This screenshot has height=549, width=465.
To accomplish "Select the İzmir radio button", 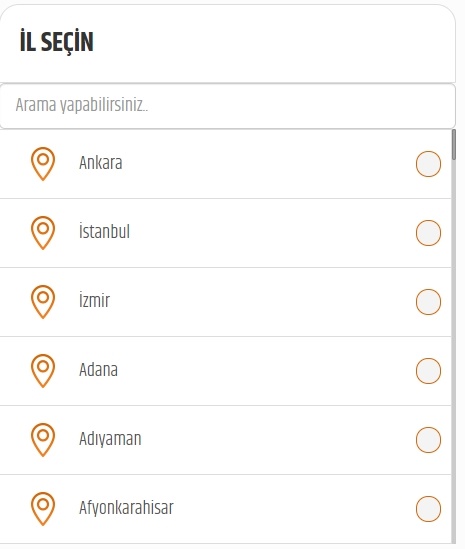I will tap(428, 302).
